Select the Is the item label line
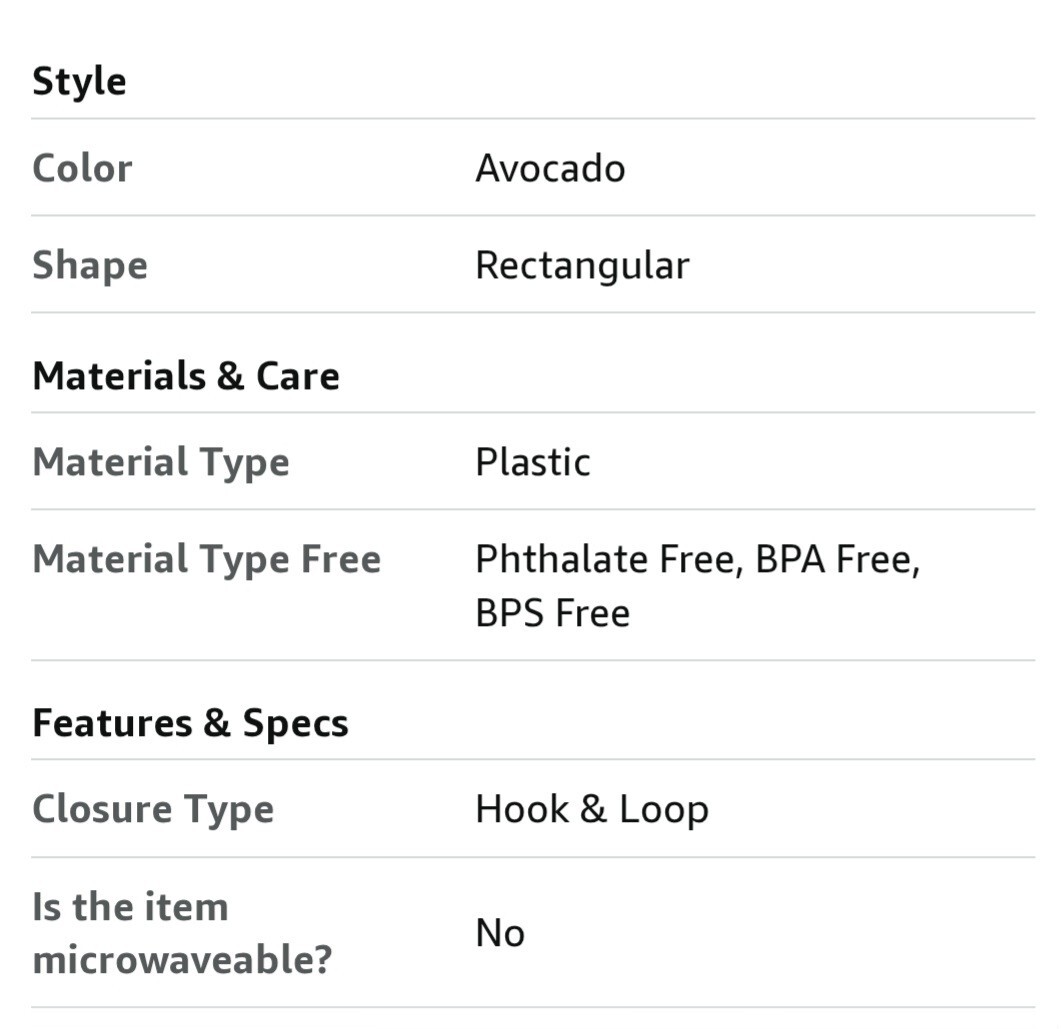Viewport: 1061px width, 1029px height. pos(130,907)
